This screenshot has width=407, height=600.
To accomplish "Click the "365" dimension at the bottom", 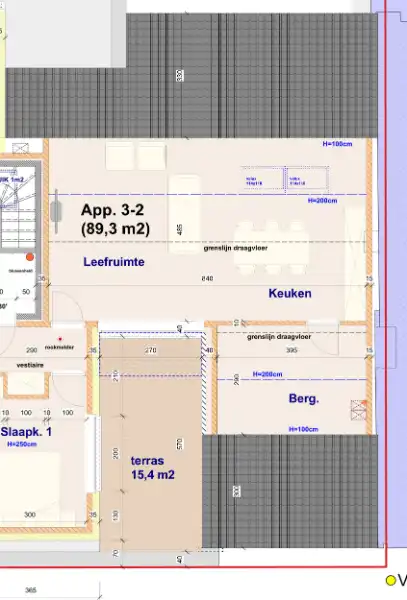I will 31,590.
